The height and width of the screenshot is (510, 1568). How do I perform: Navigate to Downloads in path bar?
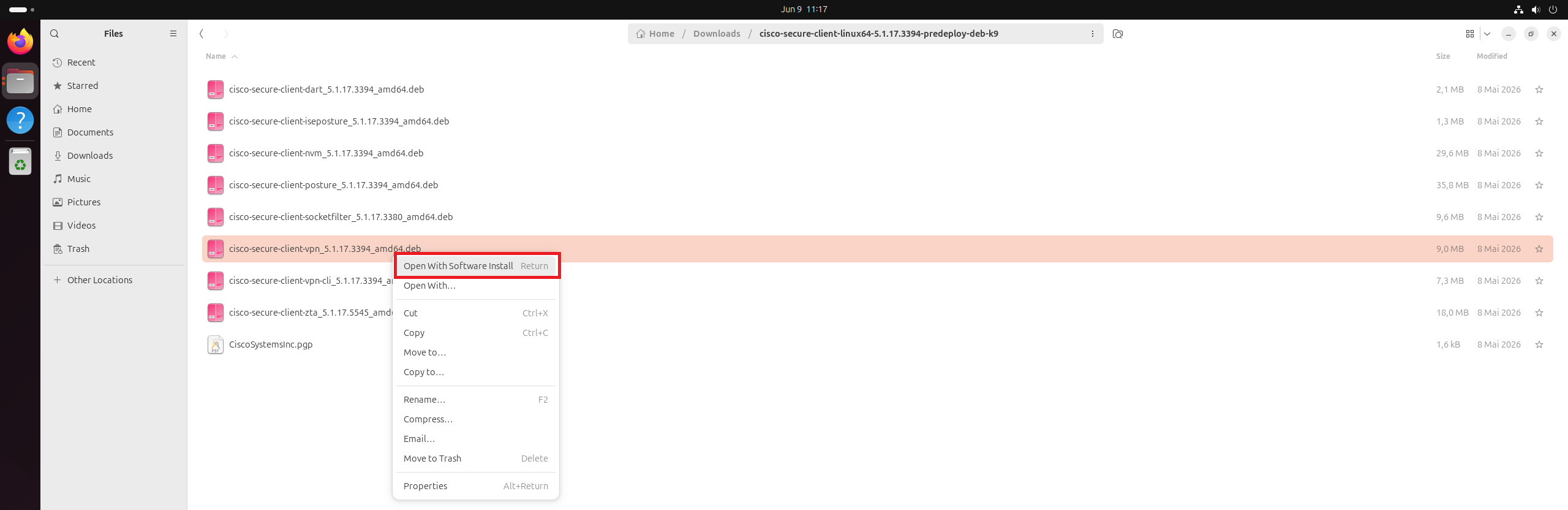click(717, 34)
